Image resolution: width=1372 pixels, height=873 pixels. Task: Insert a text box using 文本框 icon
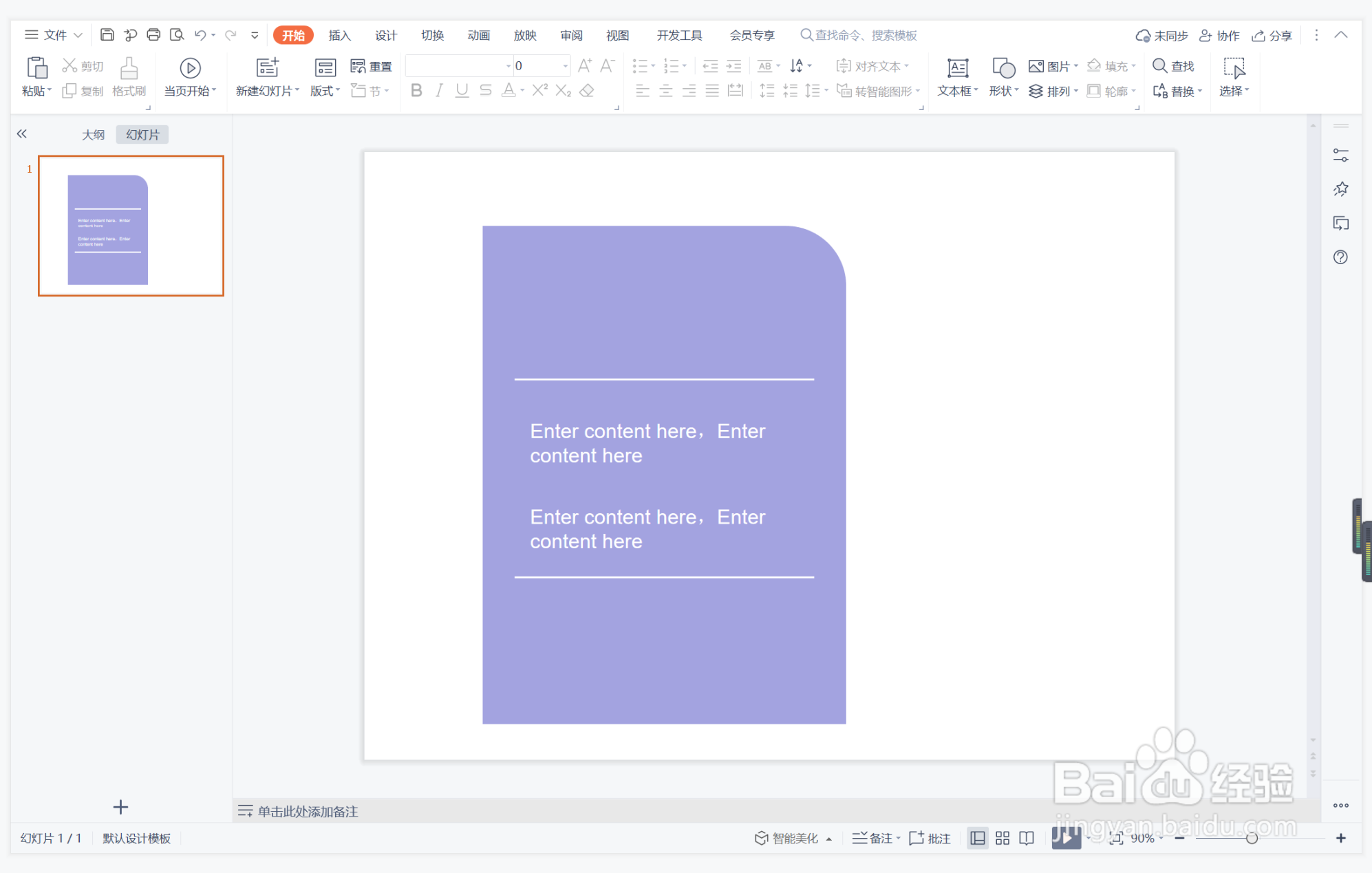(957, 68)
